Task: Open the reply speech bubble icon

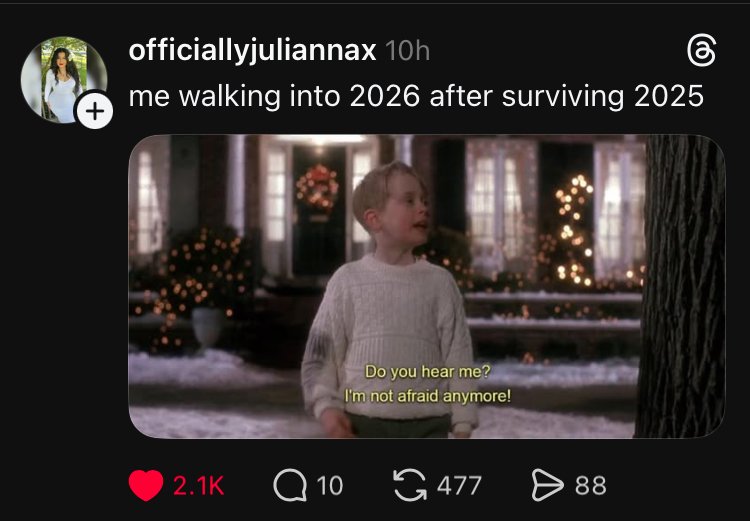Action: [x=290, y=485]
